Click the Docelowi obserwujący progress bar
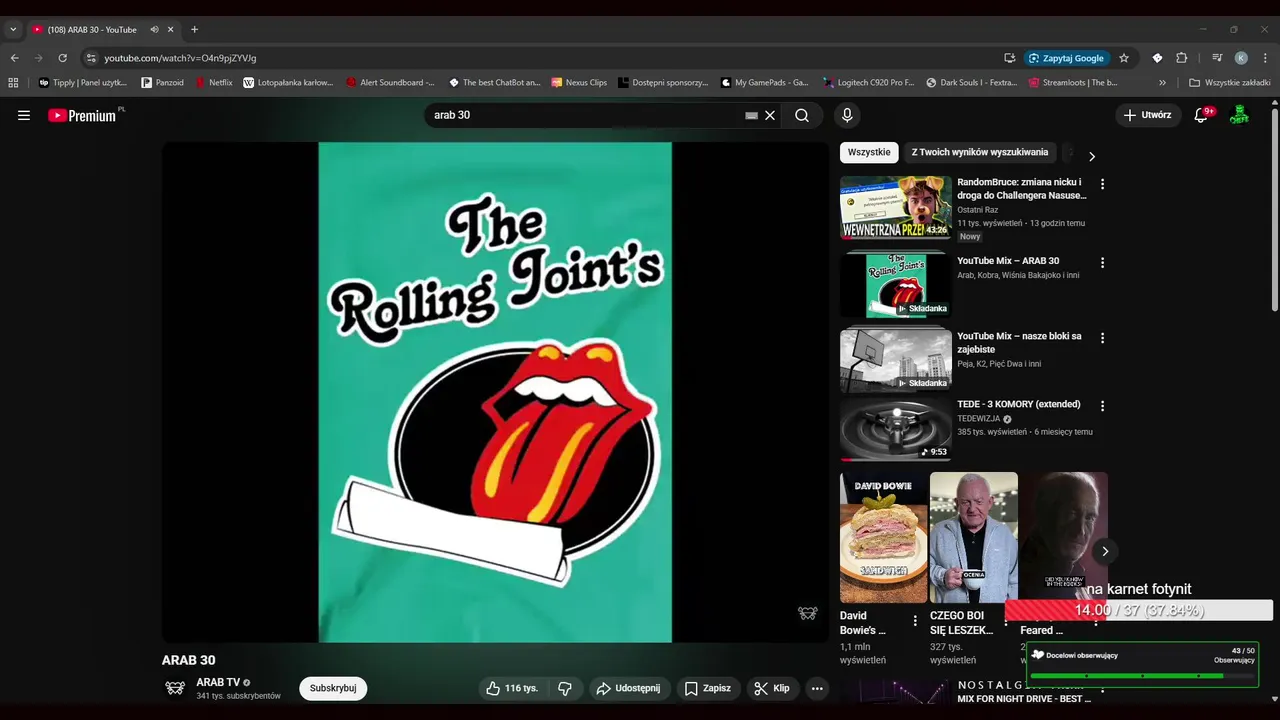This screenshot has width=1280, height=720. tap(1140, 676)
